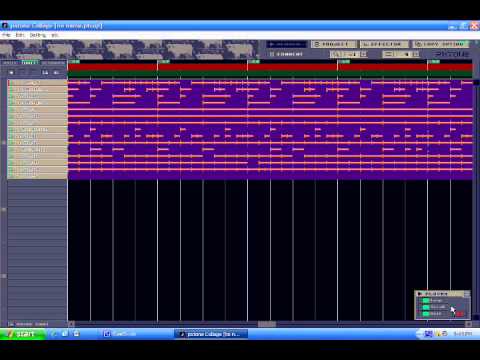This screenshot has width=480, height=360.
Task: Click the last icon of the vertical zoom group
Action: click(416, 54)
